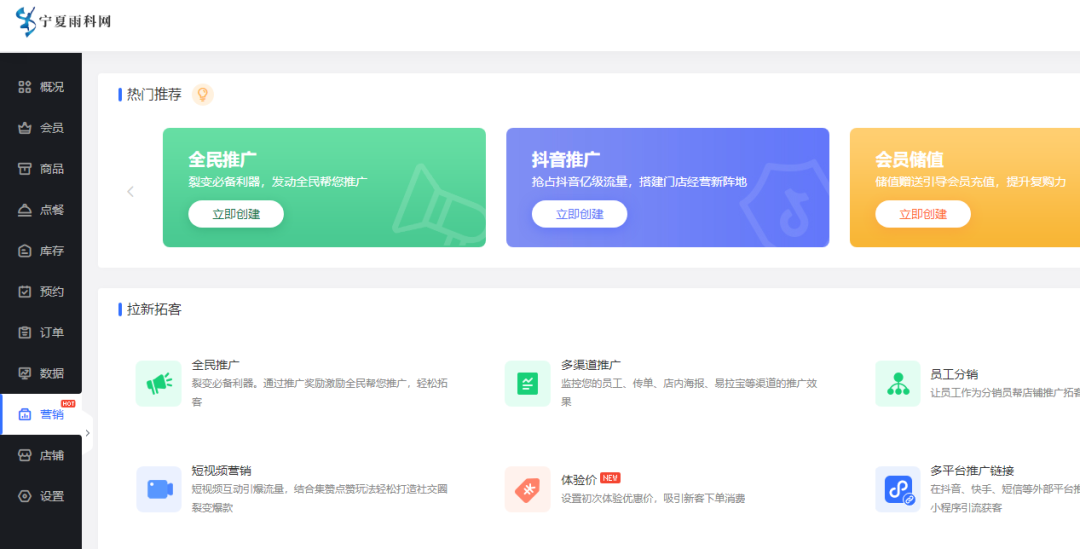
Task: Open the 多平台推广链接 title link
Action: (972, 470)
